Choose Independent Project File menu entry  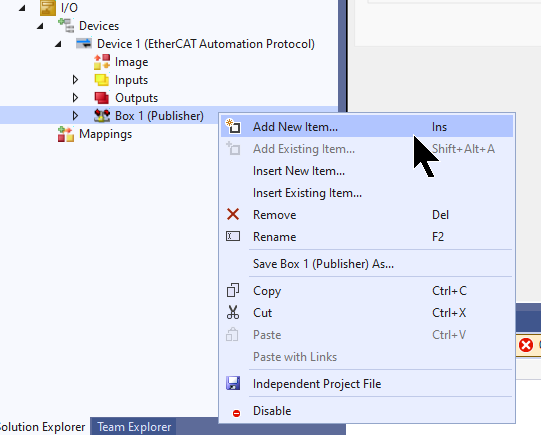(367, 384)
